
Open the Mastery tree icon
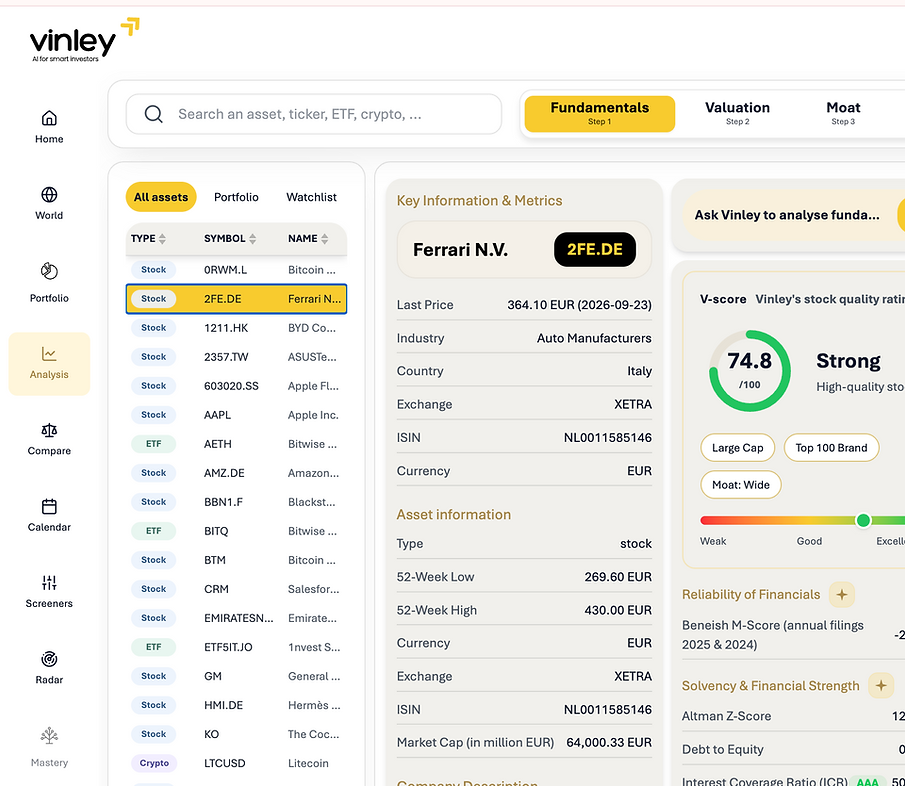click(x=49, y=736)
